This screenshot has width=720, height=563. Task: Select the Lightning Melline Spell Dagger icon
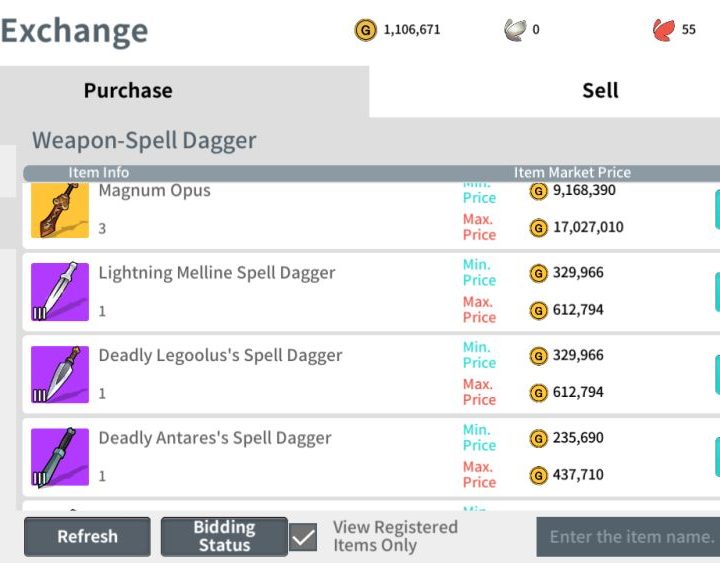(x=60, y=292)
